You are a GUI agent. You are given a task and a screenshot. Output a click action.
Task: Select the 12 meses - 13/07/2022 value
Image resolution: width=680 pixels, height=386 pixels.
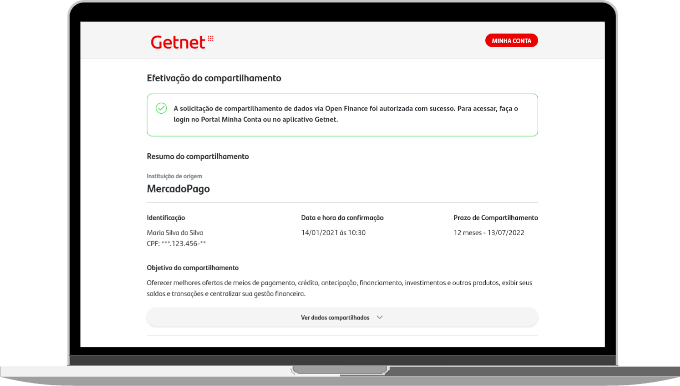tap(489, 232)
